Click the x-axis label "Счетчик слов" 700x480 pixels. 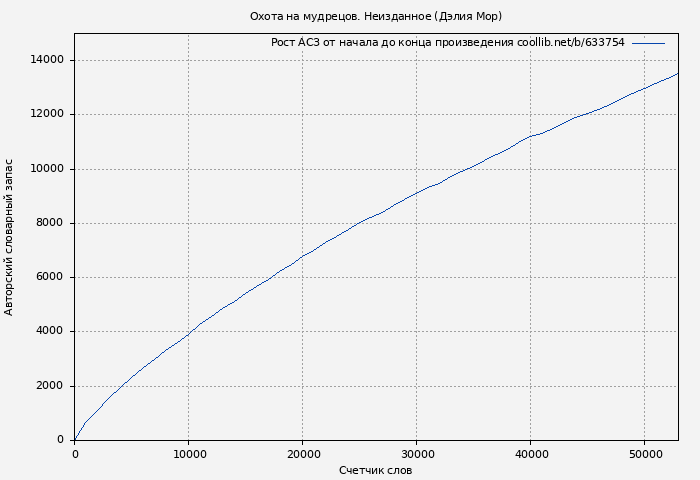coord(375,470)
